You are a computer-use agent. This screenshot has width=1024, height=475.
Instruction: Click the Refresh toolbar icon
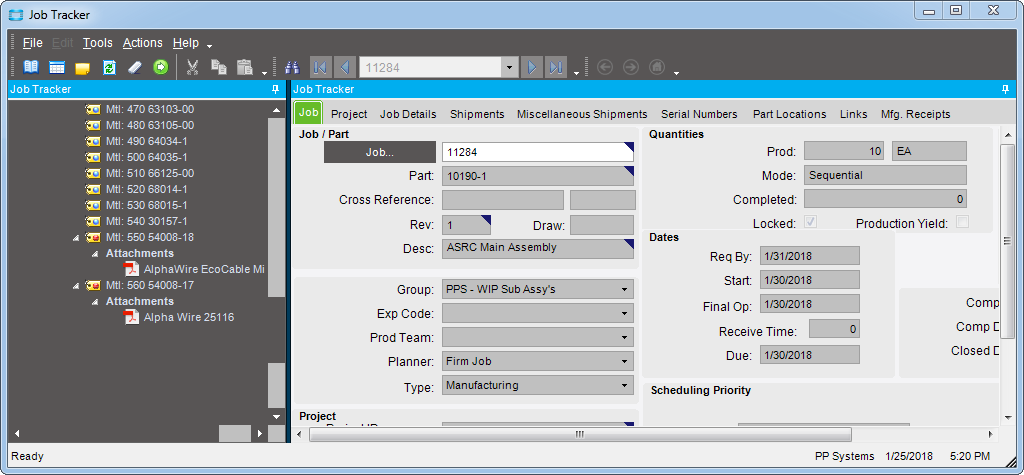click(109, 67)
